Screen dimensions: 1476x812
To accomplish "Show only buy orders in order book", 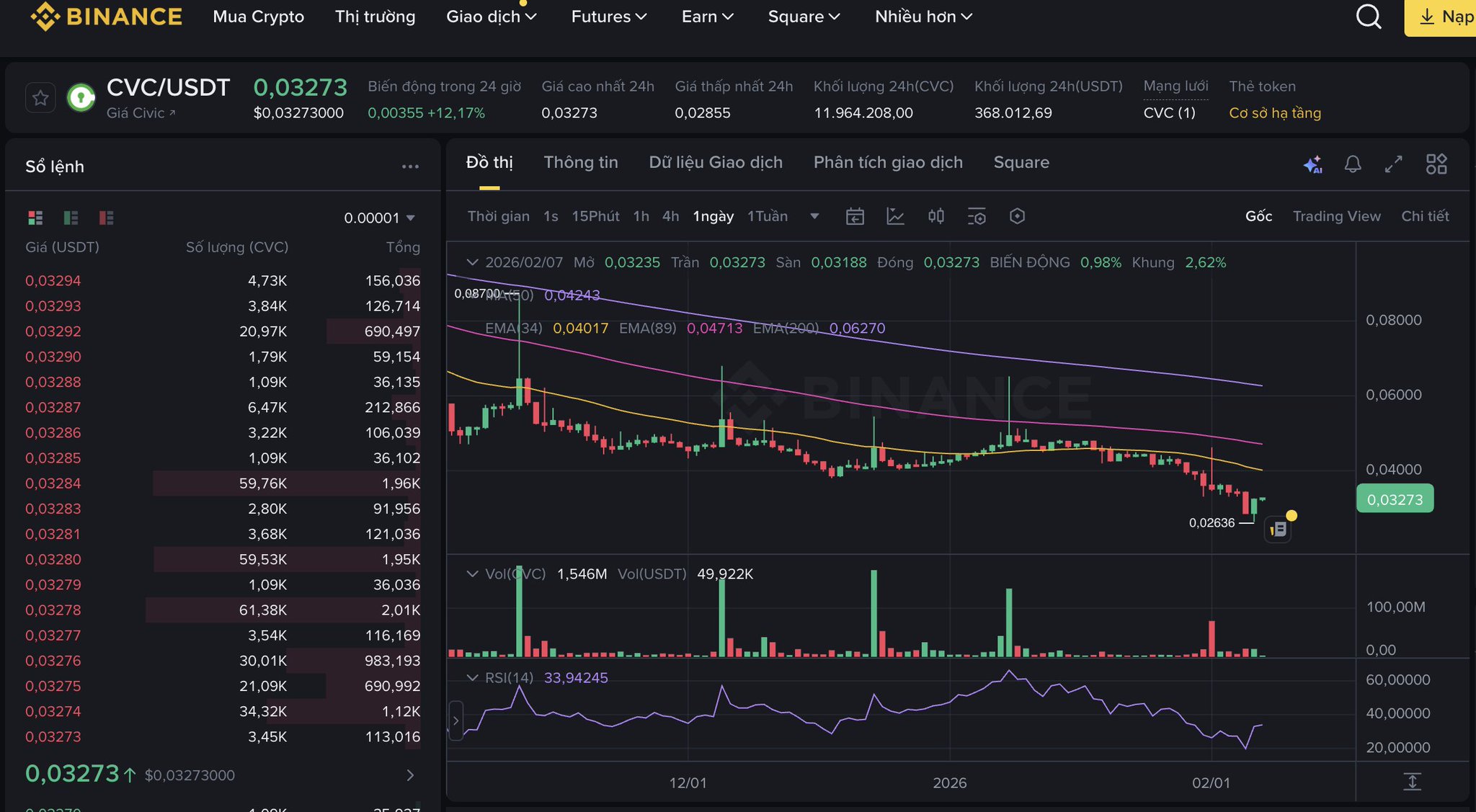I will 71,218.
